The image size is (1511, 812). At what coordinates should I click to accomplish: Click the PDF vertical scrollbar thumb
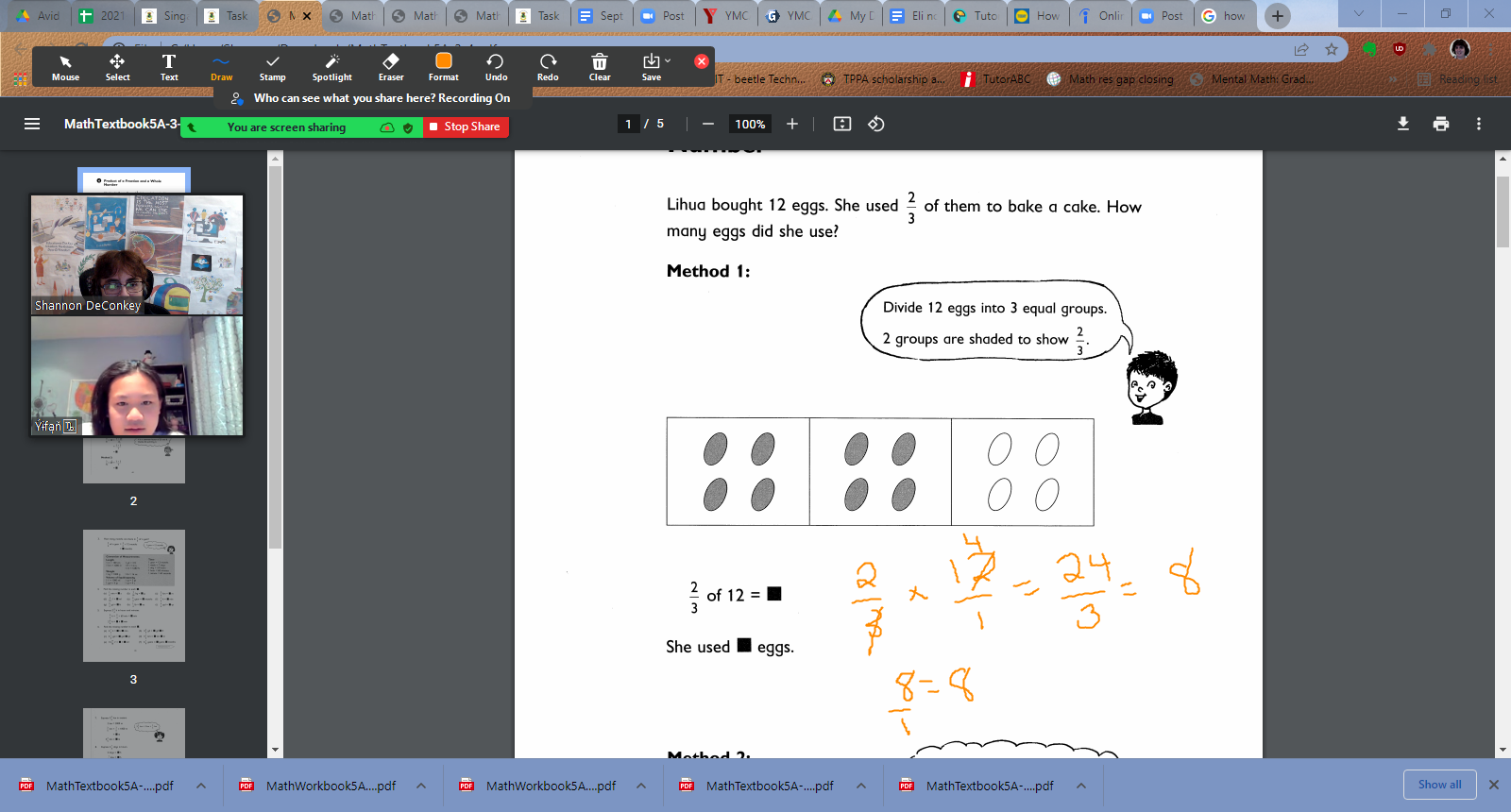1503,211
